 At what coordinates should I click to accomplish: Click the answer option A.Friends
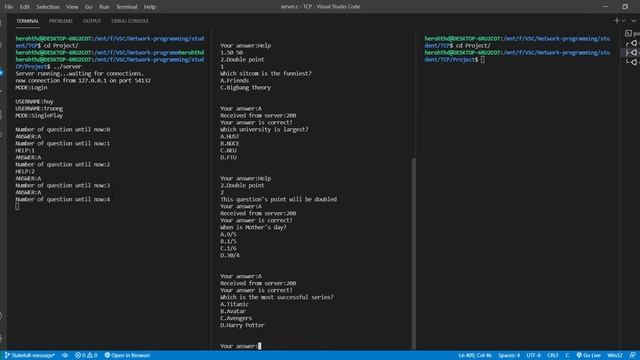(234, 80)
